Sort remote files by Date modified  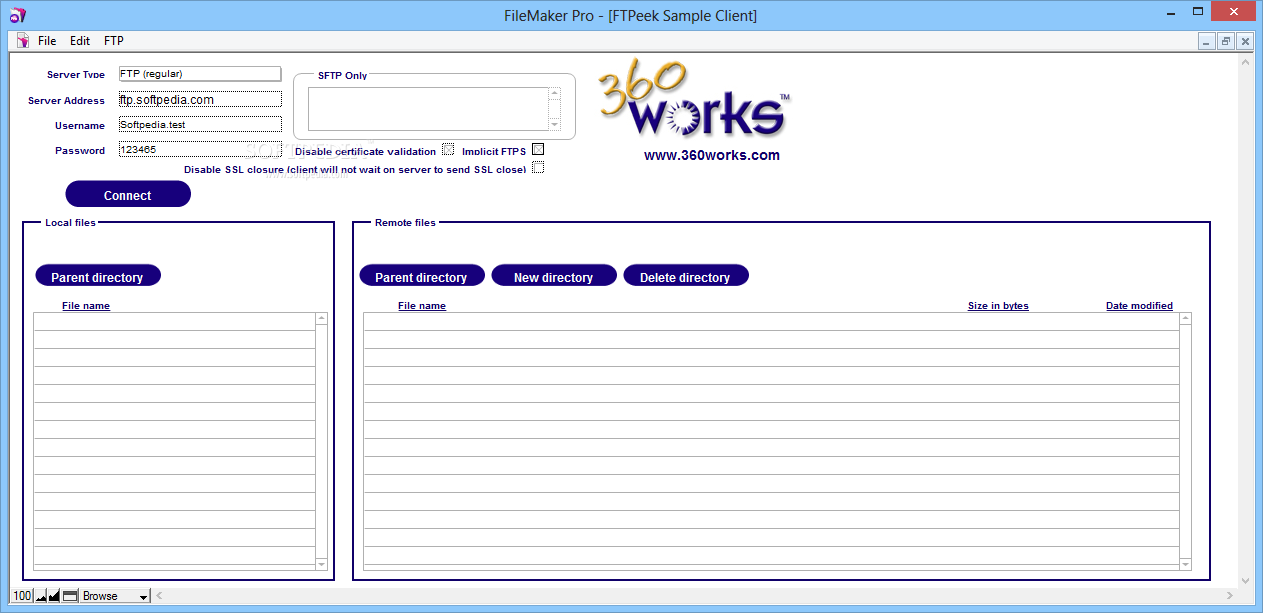coord(1139,306)
